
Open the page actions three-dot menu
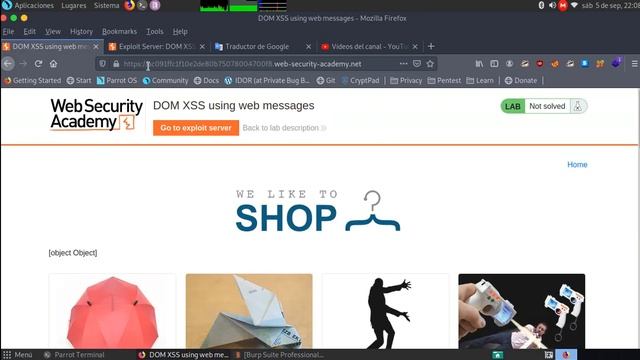tap(403, 64)
